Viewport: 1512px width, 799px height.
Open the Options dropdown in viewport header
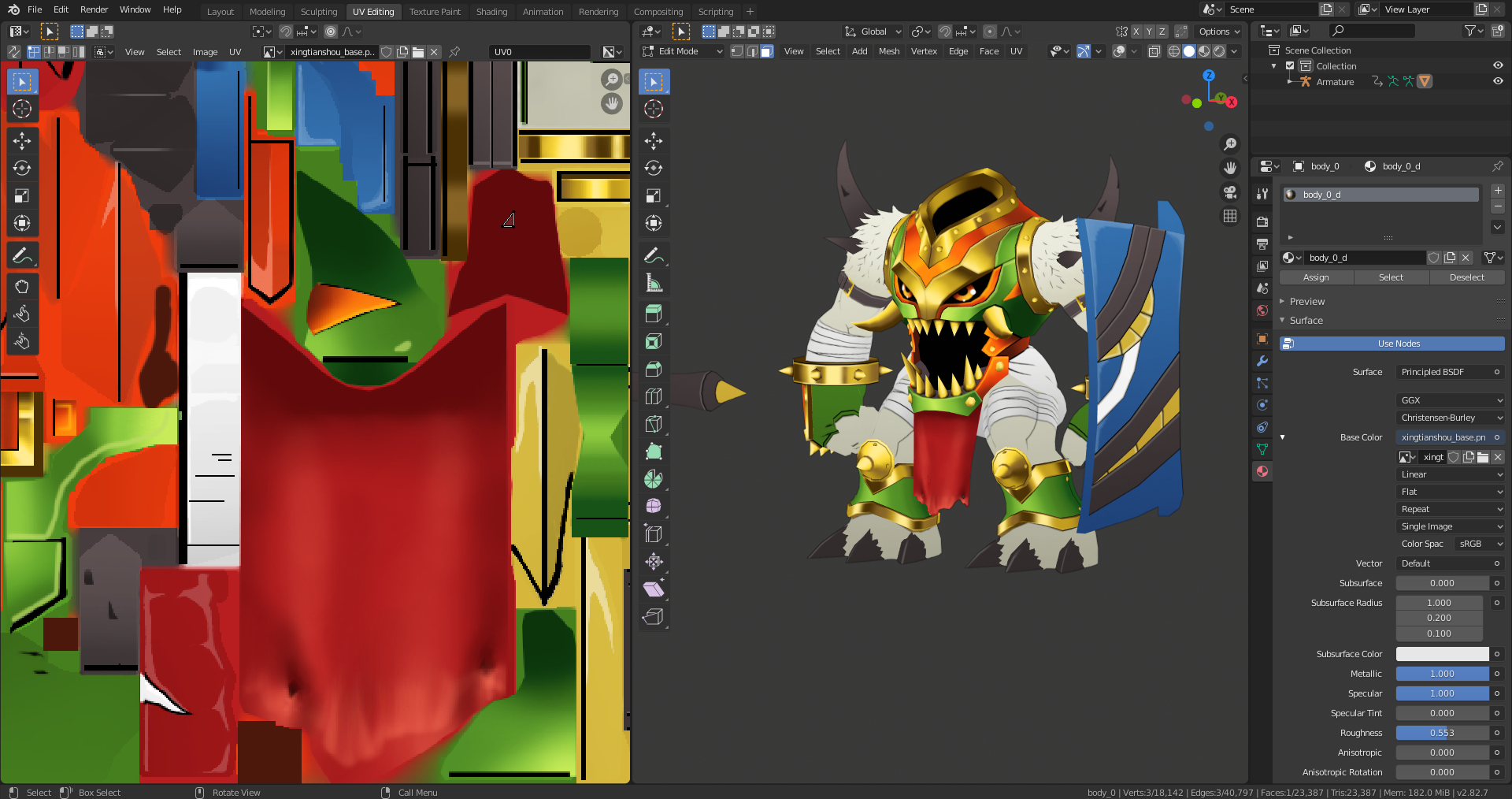(x=1219, y=32)
